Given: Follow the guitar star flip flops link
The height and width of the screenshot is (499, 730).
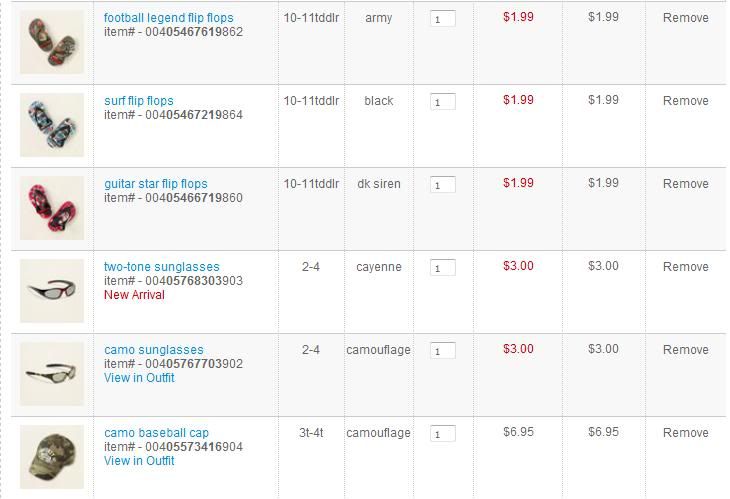Looking at the screenshot, I should 155,183.
